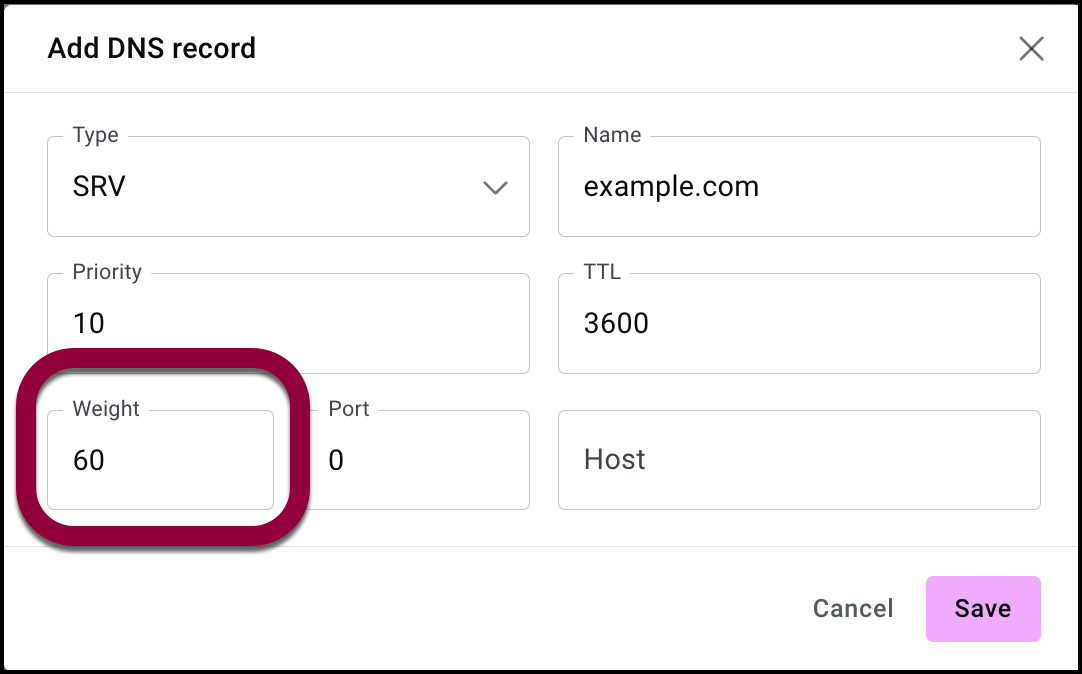Click the TTL field label

pyautogui.click(x=602, y=272)
